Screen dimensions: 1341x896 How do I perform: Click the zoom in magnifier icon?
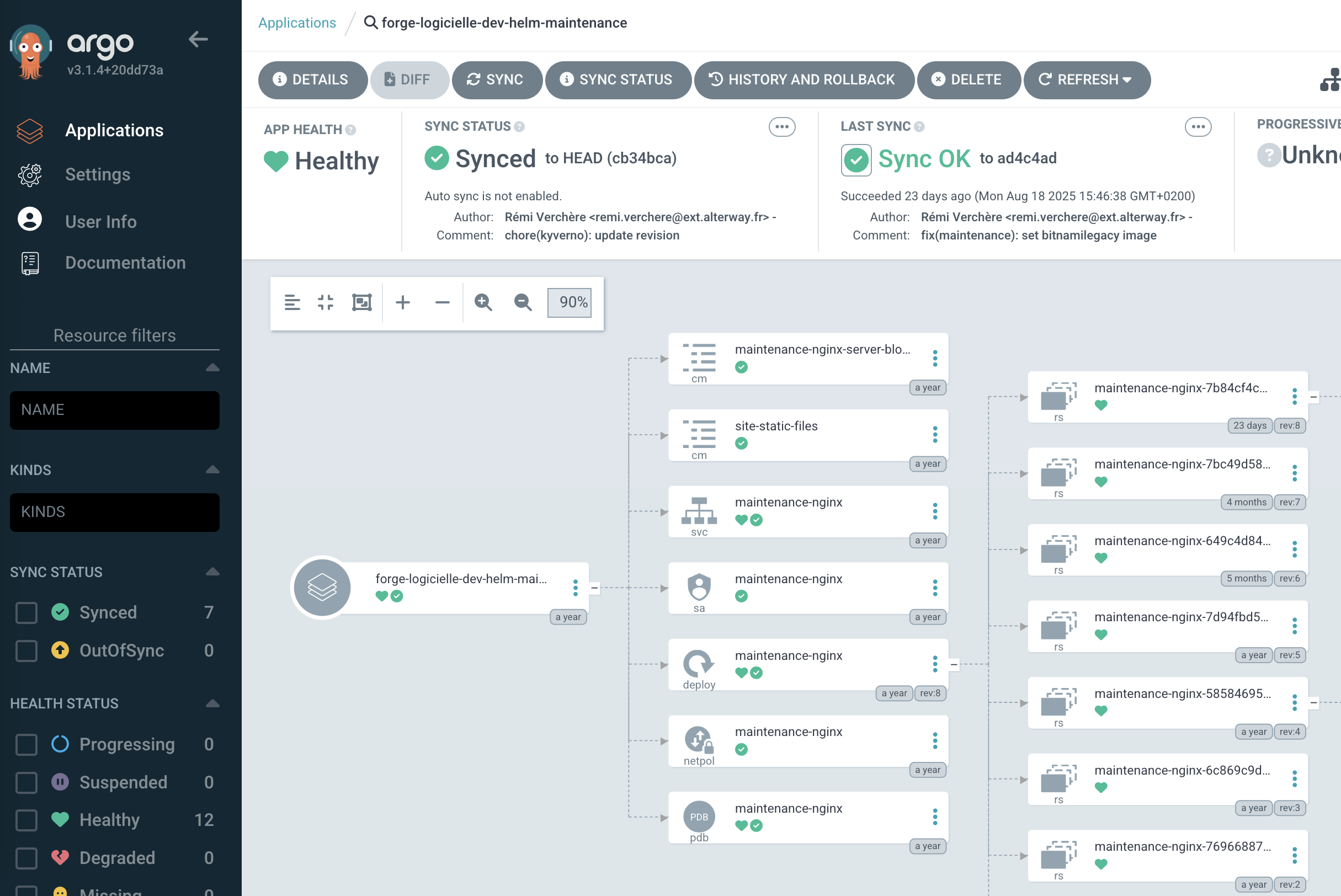tap(483, 302)
